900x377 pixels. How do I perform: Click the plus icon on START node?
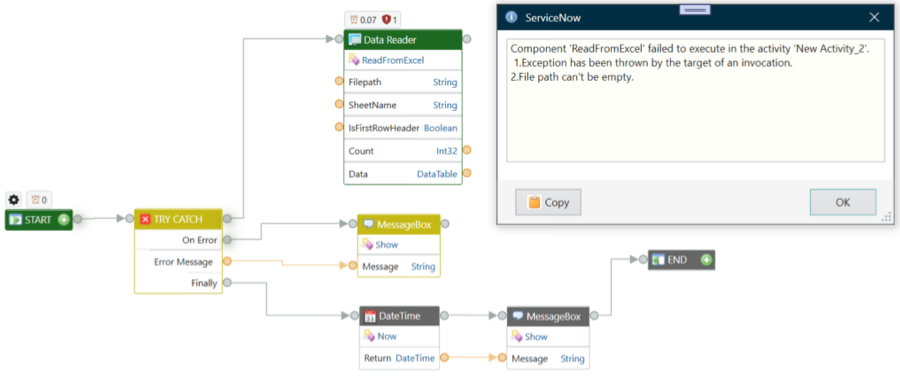point(64,219)
